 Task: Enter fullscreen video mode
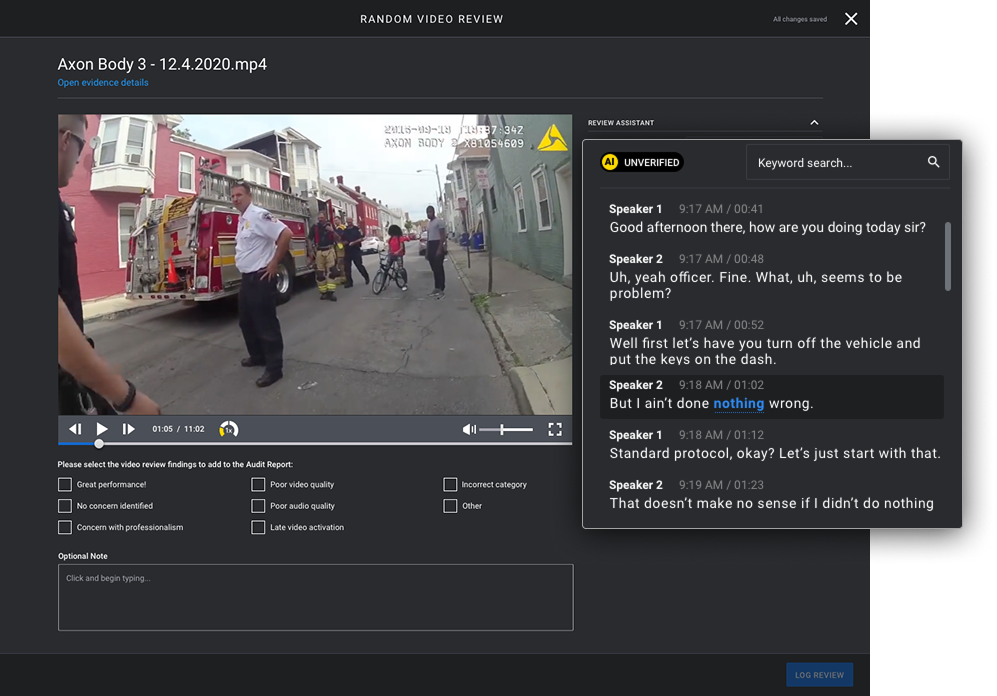coord(555,429)
